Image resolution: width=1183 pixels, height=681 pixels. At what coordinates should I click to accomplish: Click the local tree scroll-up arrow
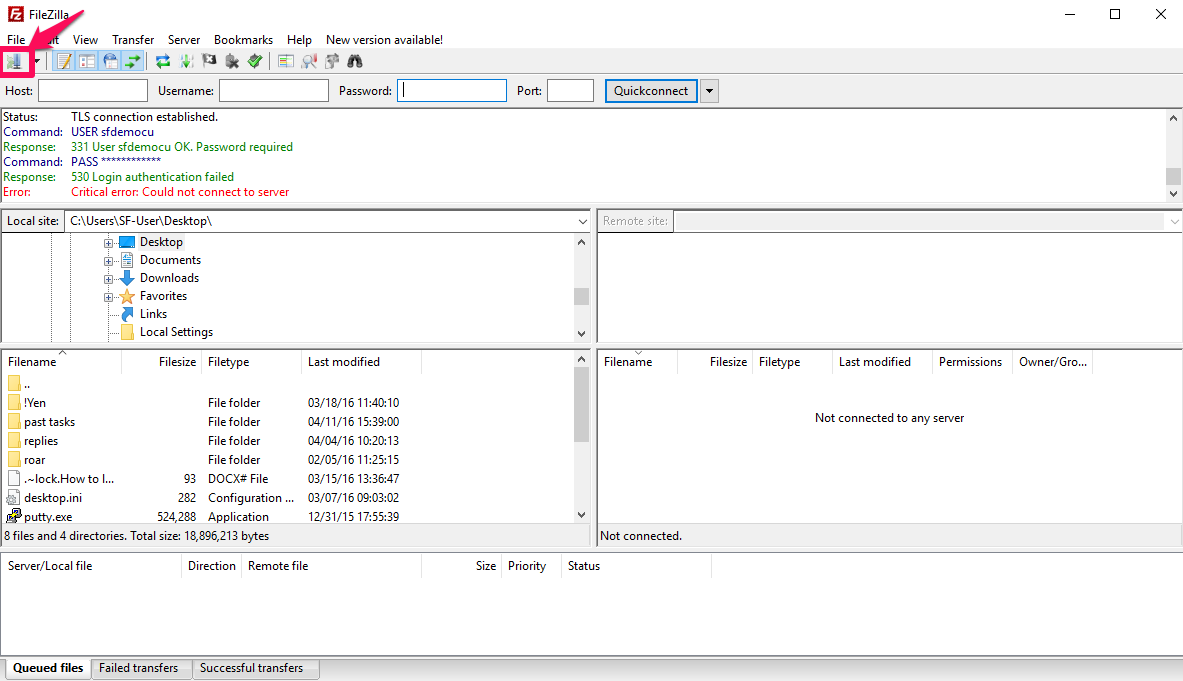point(581,243)
